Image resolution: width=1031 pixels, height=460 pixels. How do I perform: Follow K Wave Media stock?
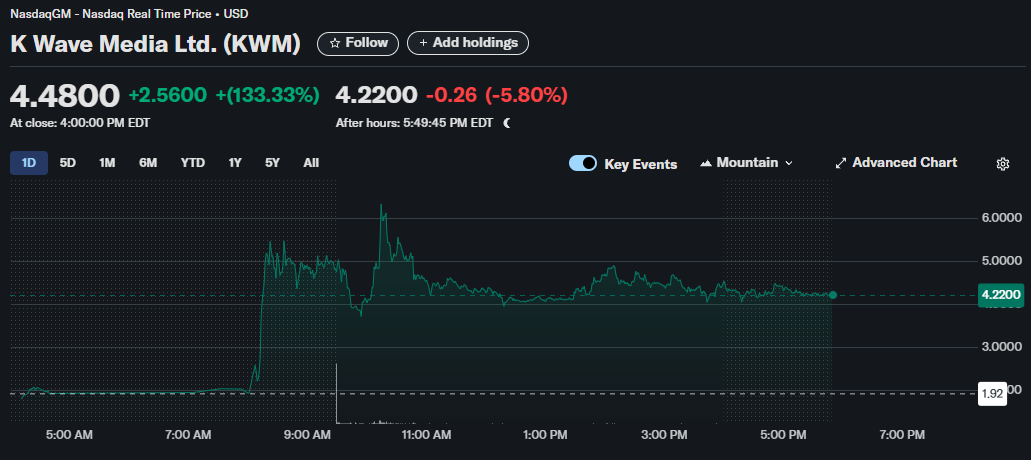pyautogui.click(x=358, y=43)
